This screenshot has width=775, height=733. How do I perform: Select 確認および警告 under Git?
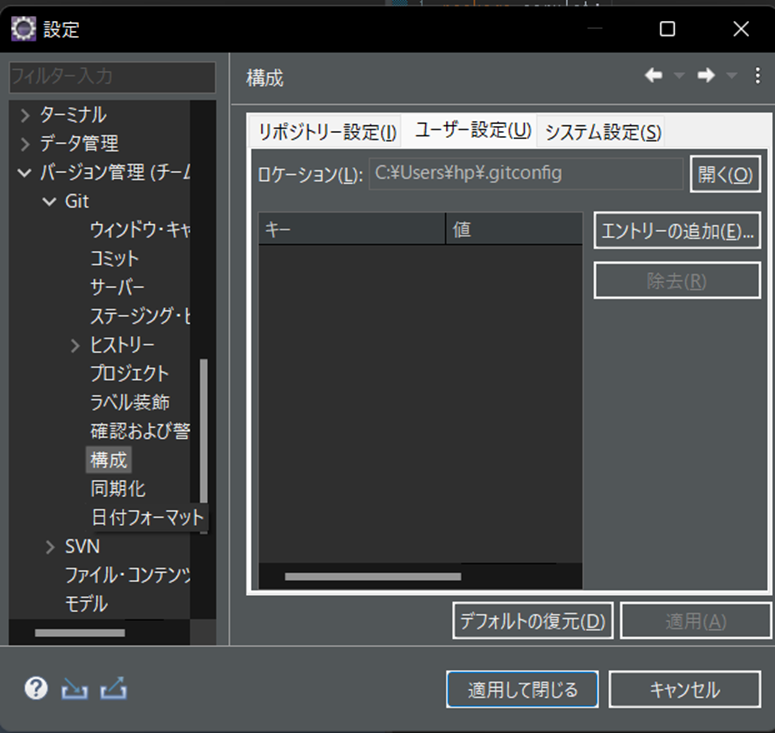click(x=140, y=431)
